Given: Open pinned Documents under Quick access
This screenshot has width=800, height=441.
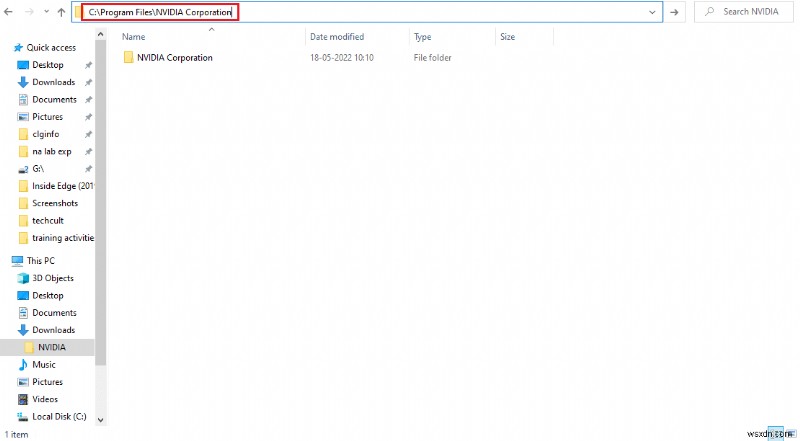Looking at the screenshot, I should [x=55, y=100].
